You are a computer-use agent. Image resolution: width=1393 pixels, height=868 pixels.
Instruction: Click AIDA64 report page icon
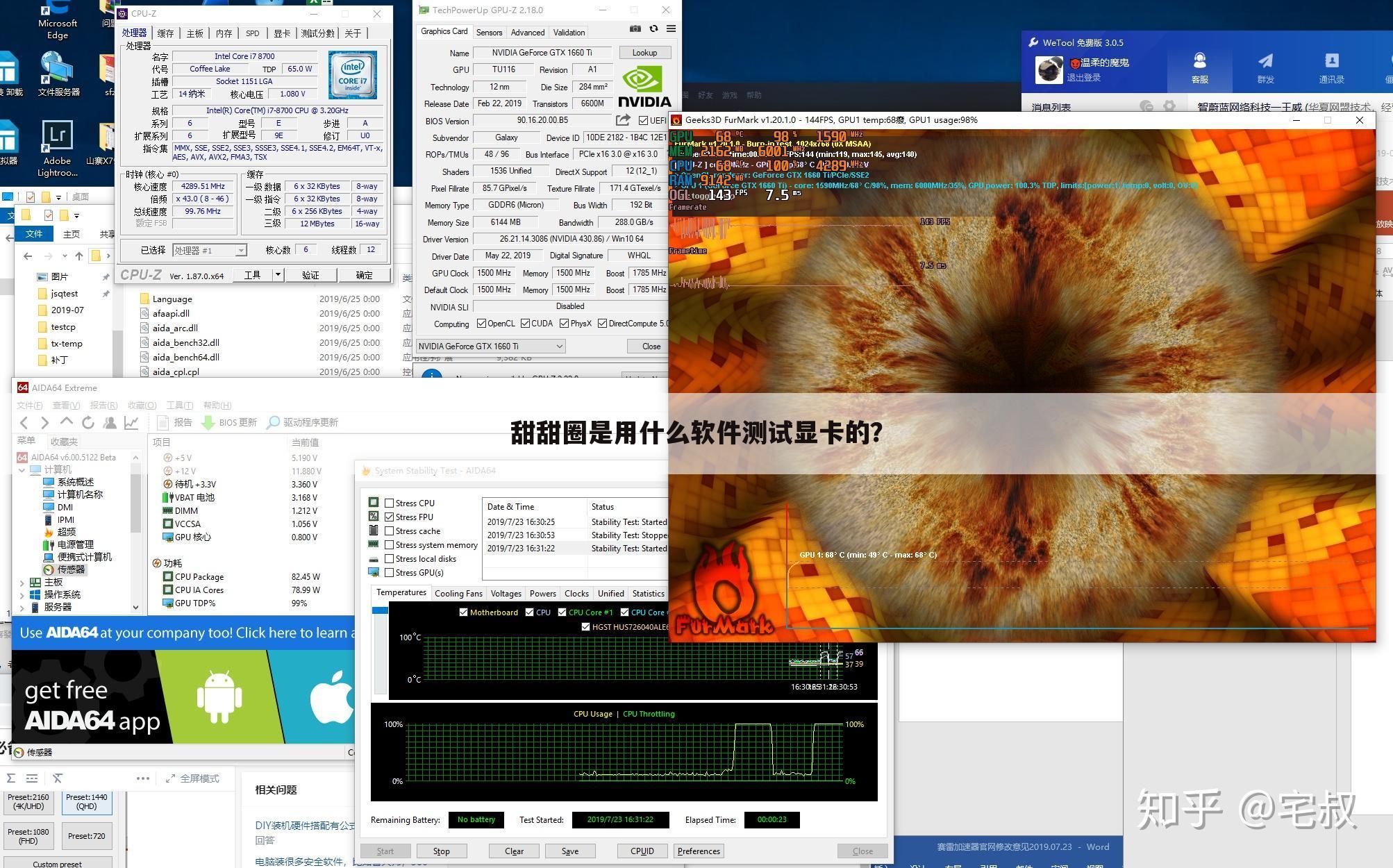point(163,422)
